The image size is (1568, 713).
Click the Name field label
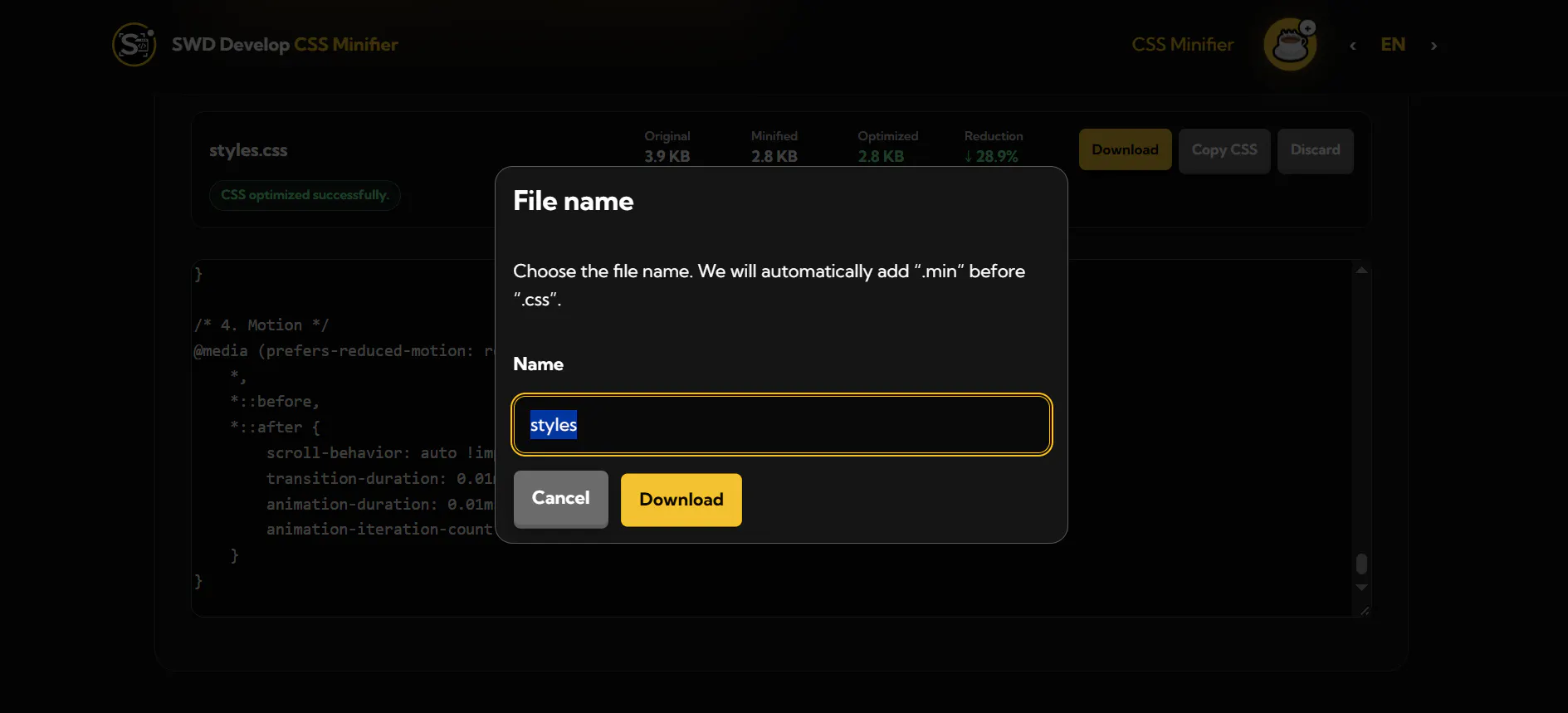(x=538, y=364)
